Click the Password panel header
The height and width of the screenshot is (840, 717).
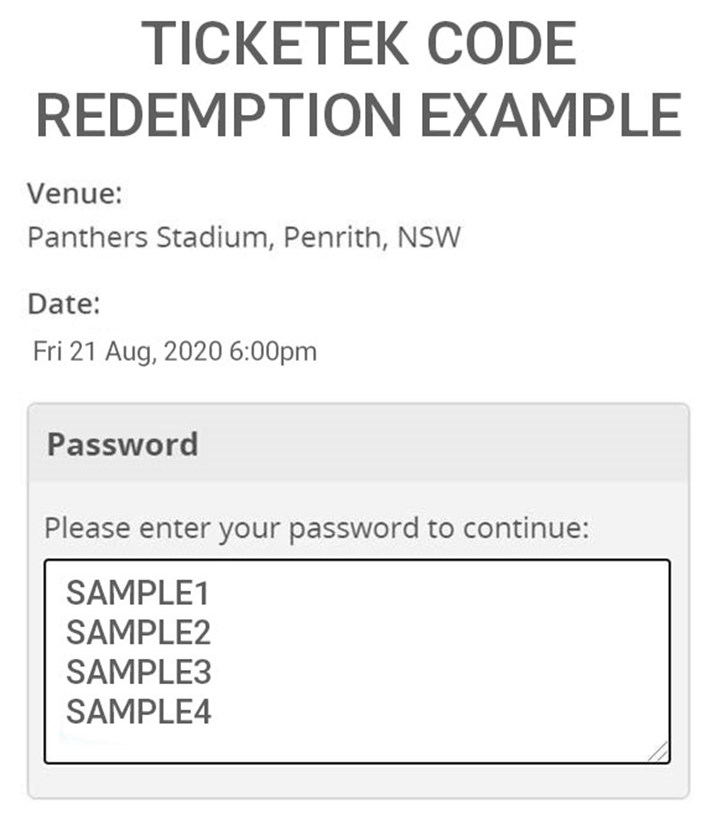(x=122, y=444)
